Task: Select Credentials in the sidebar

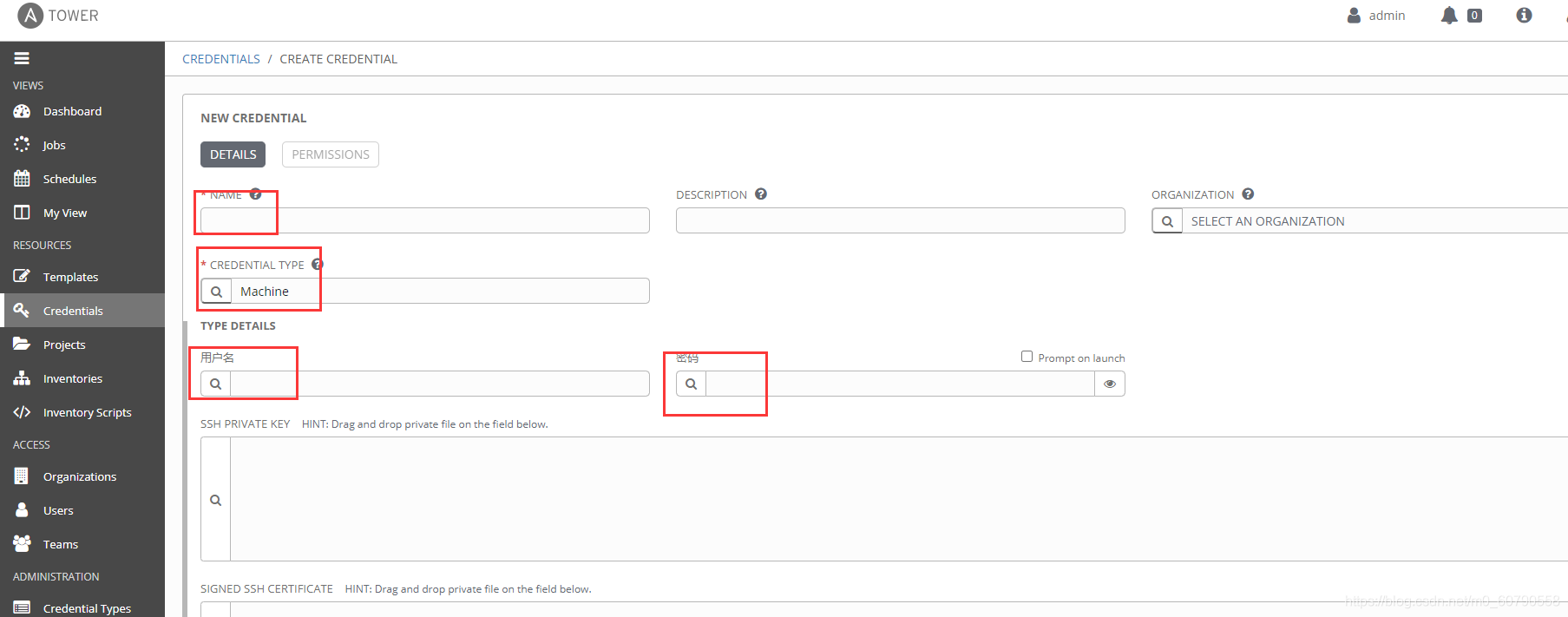Action: [73, 311]
